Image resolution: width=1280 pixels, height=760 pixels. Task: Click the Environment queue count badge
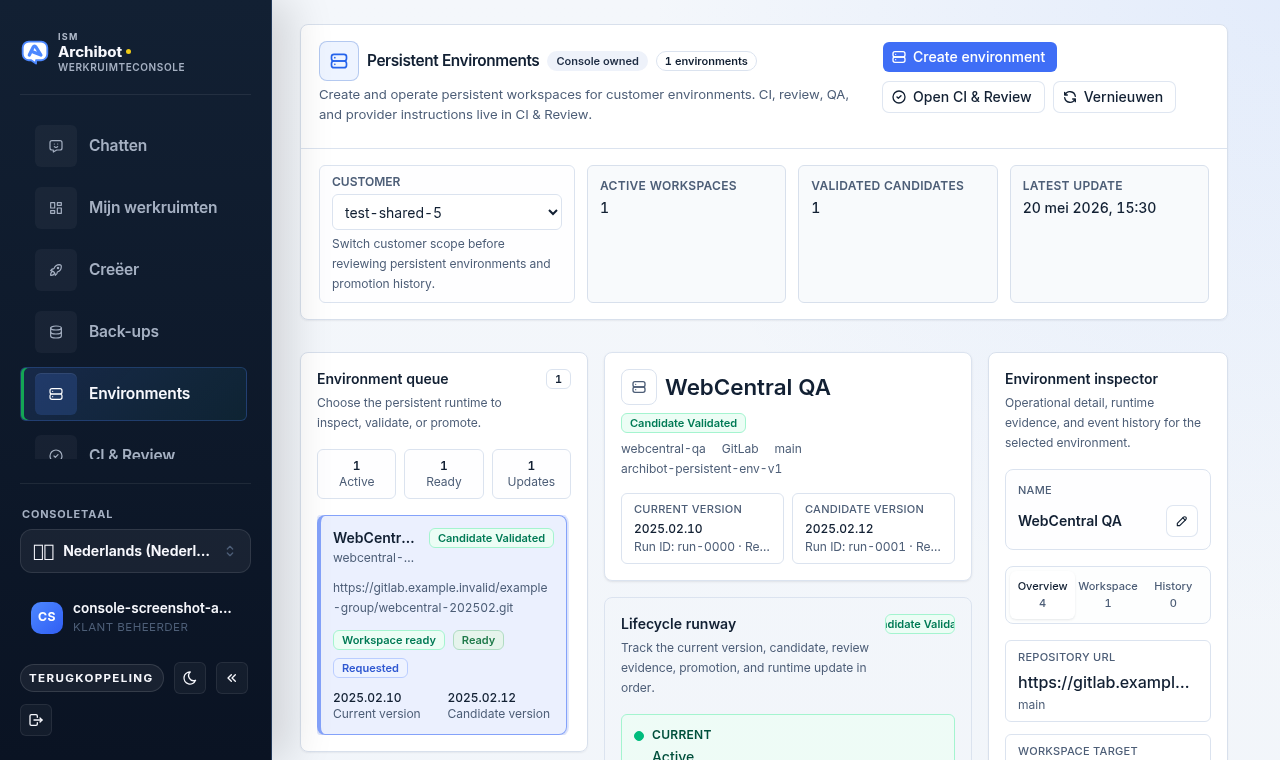pos(558,379)
